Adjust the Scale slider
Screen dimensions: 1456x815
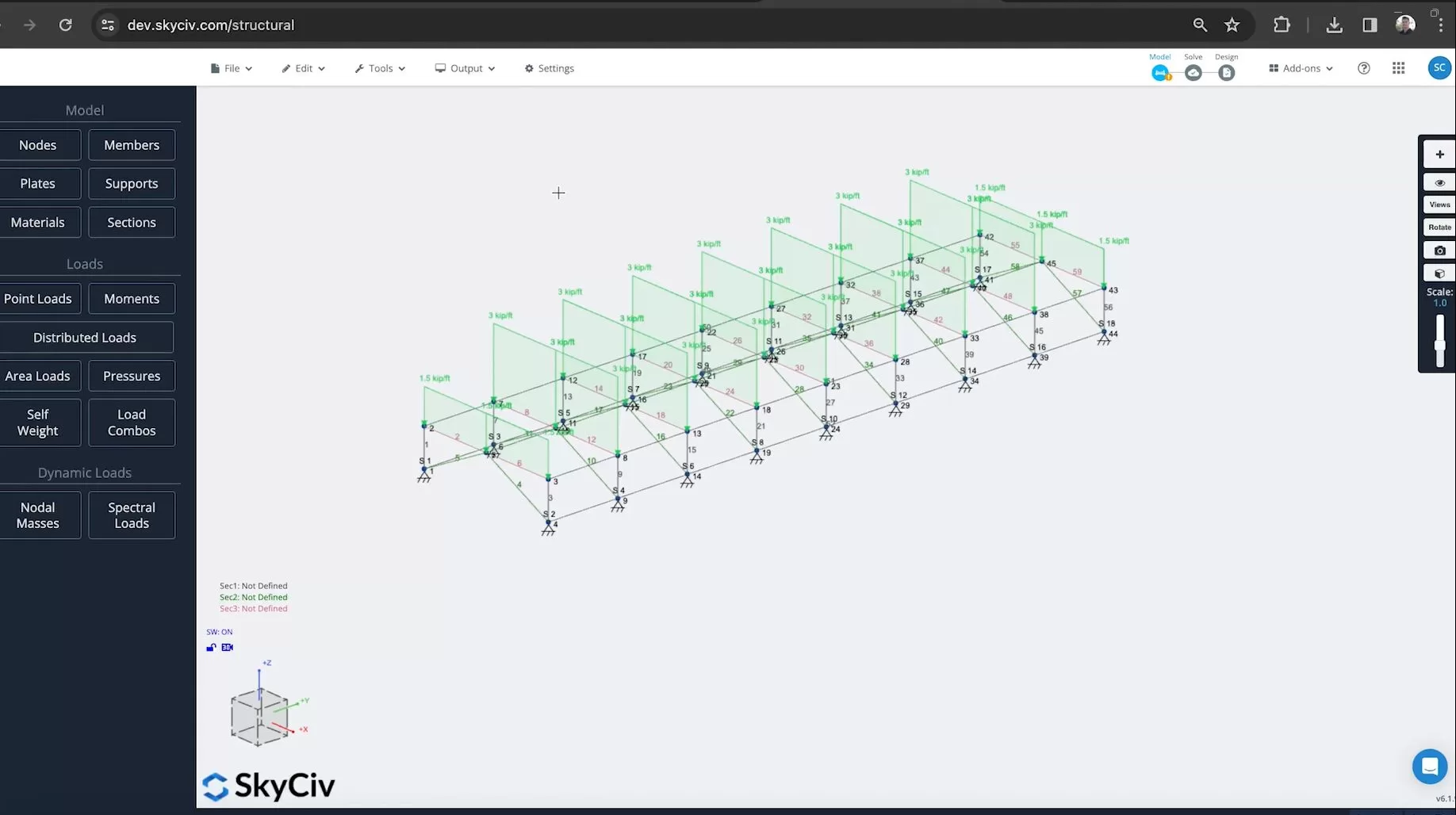click(x=1439, y=341)
